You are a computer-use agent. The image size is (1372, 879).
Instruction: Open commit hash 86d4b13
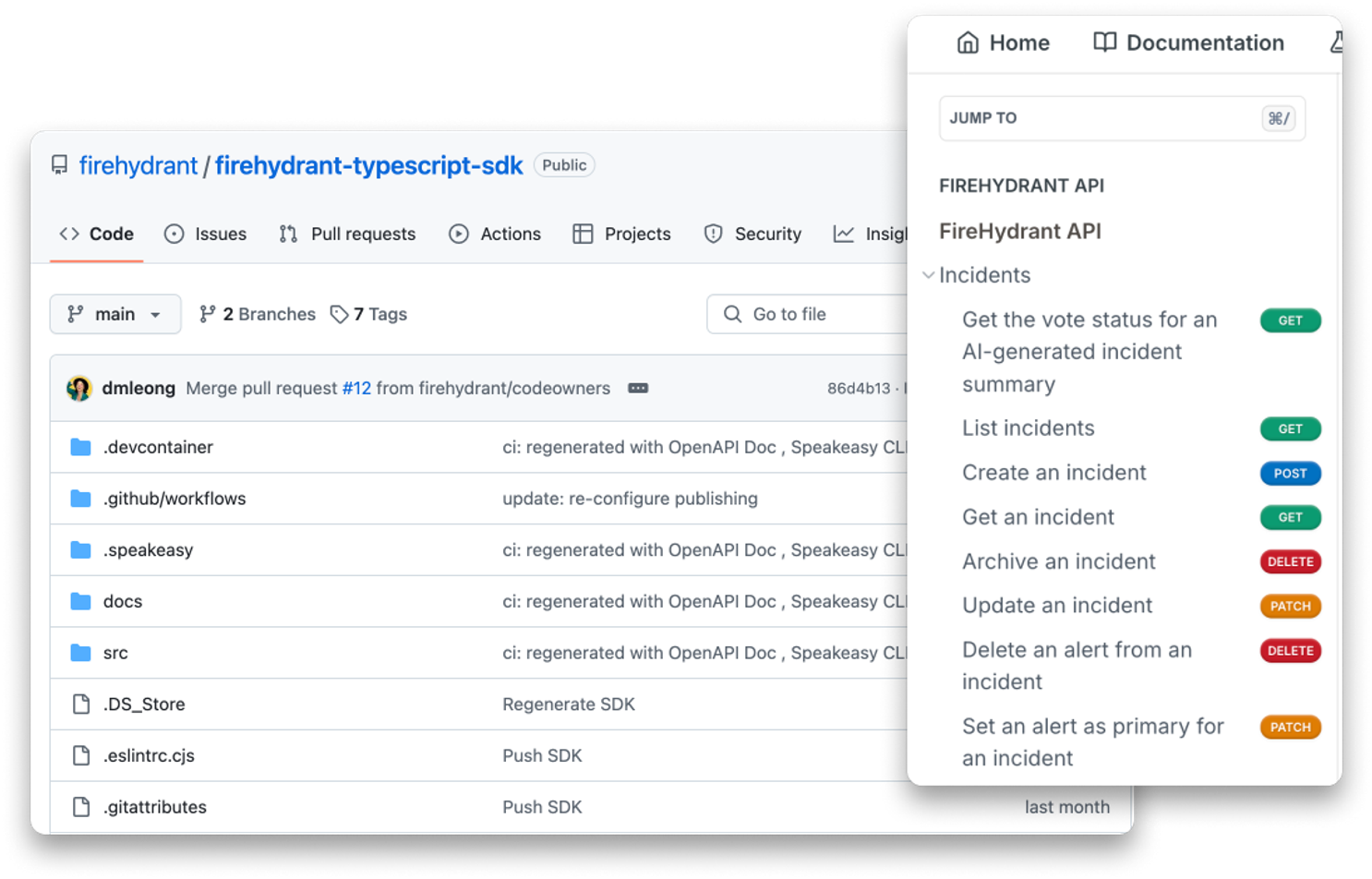coord(858,389)
